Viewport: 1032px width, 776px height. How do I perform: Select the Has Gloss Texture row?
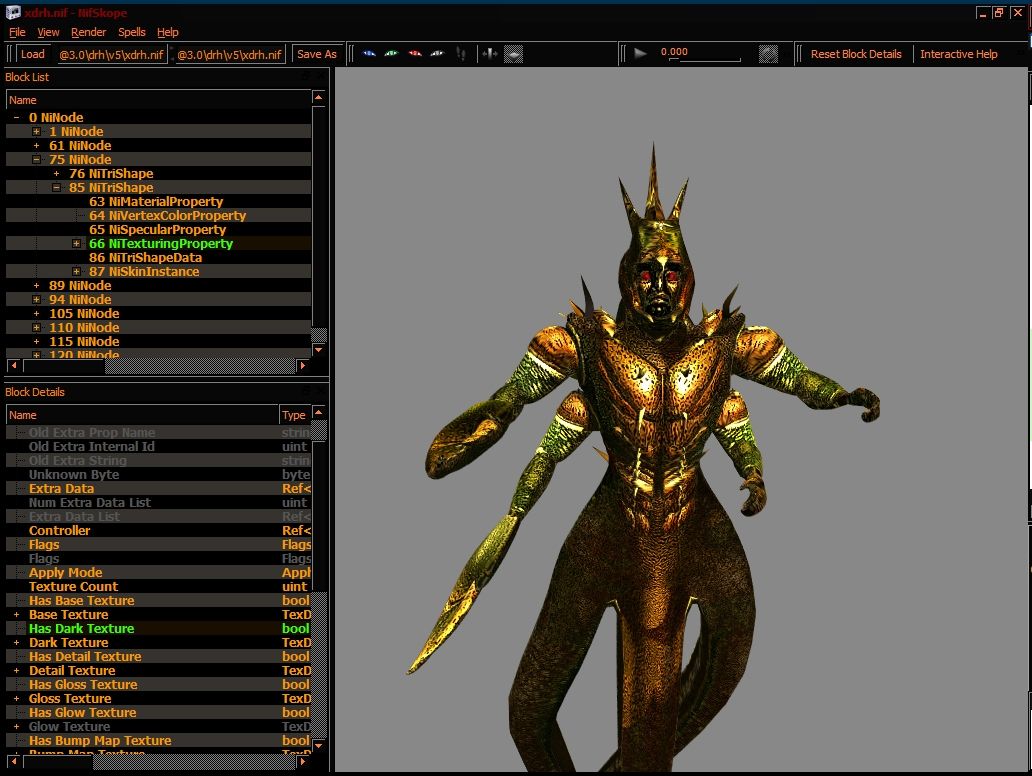(x=159, y=685)
